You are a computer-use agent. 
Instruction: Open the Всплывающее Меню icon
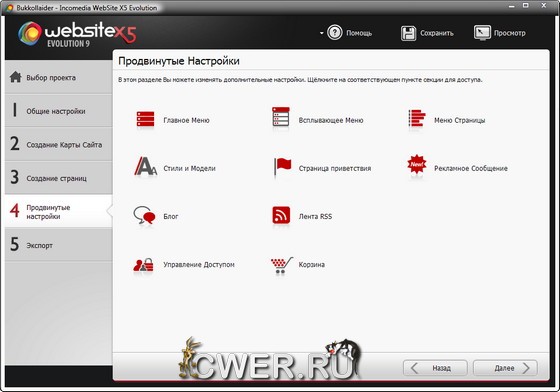[x=281, y=117]
